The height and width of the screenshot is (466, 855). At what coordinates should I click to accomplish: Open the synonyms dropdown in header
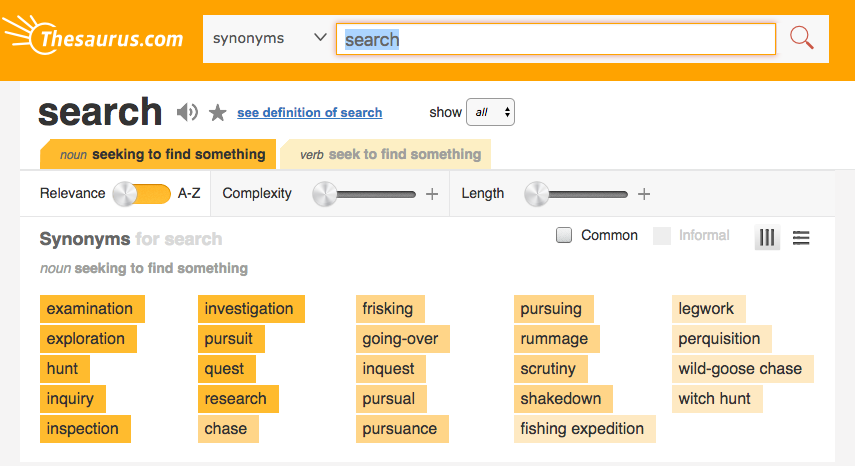[269, 38]
